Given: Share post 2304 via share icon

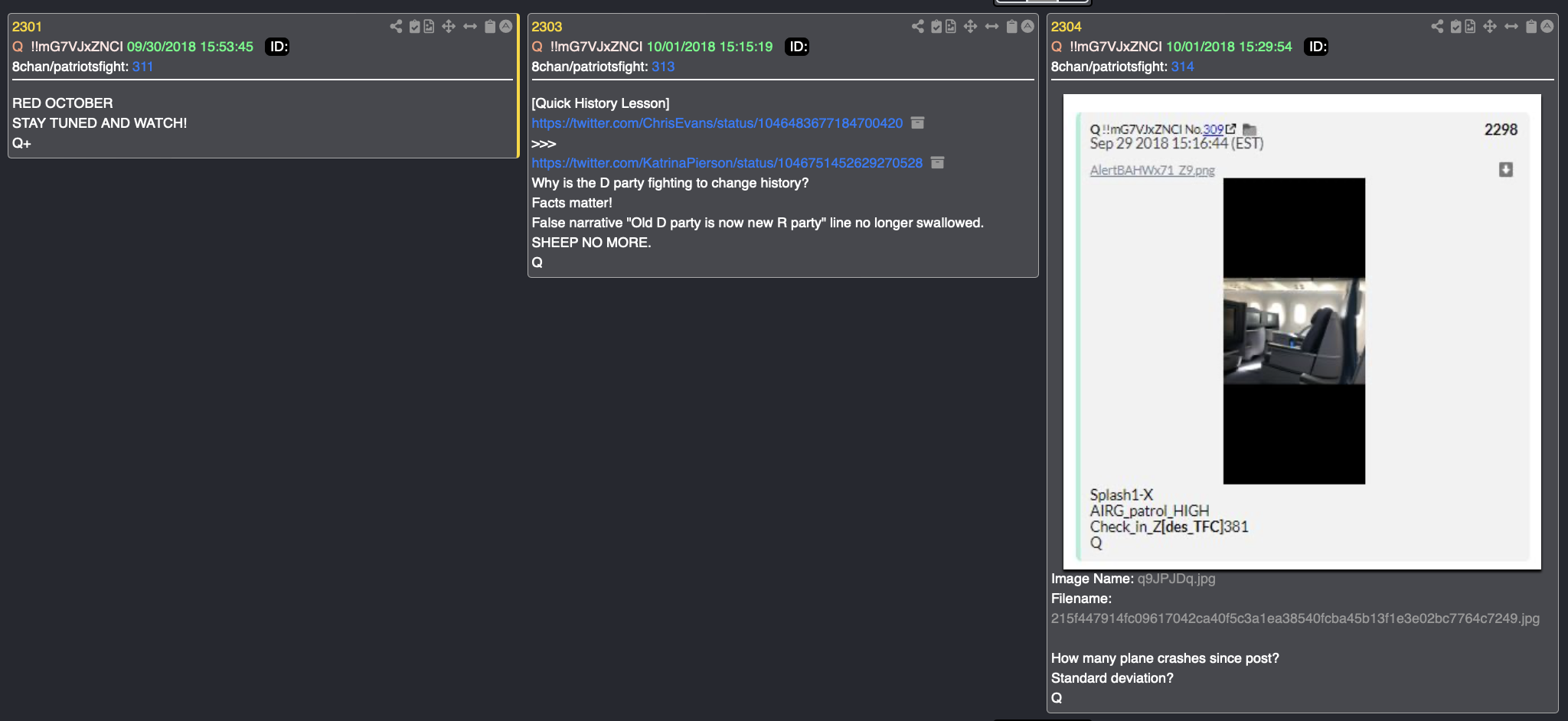Looking at the screenshot, I should tap(1437, 27).
